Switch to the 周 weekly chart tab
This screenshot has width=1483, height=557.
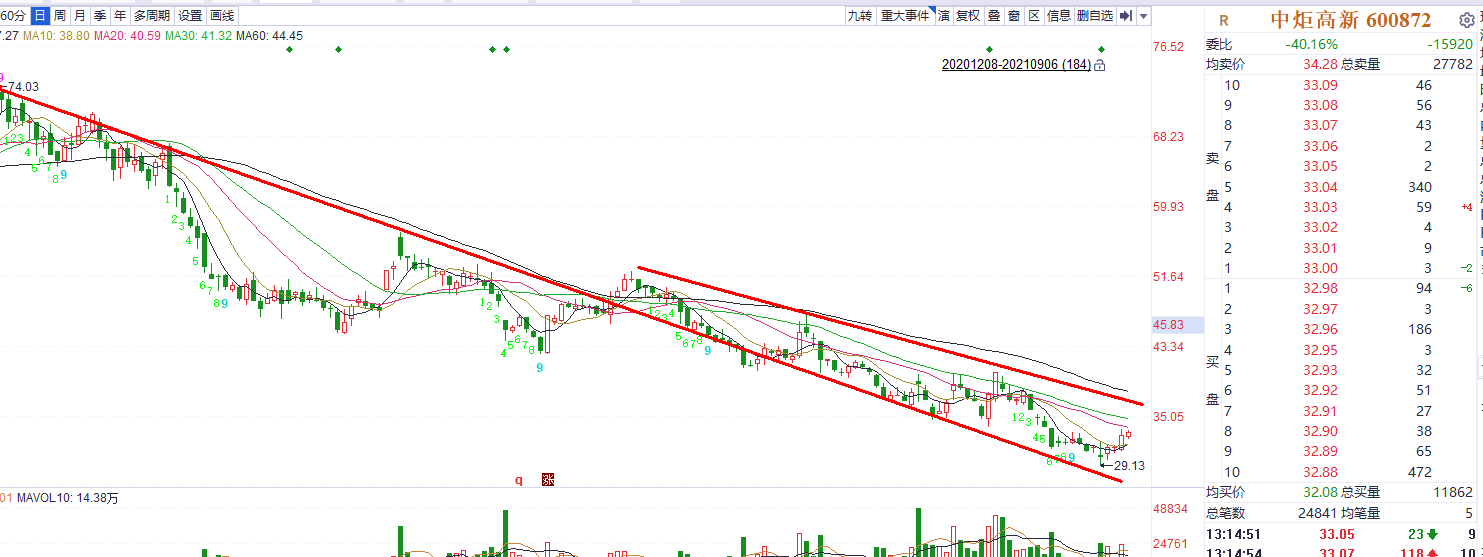60,15
